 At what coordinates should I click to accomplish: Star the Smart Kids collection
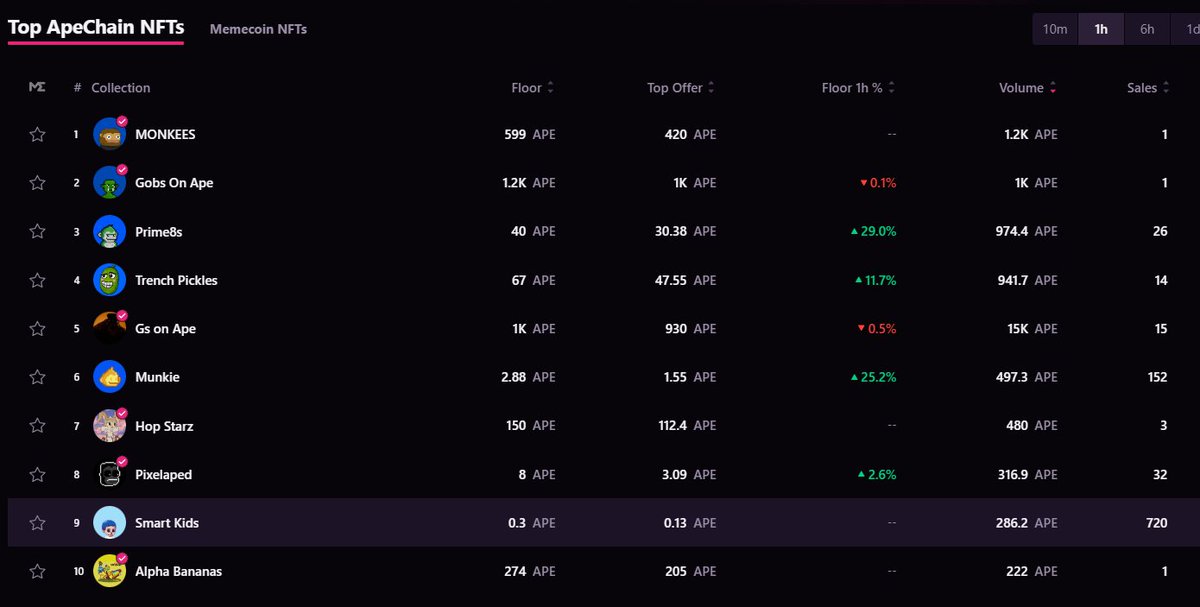pyautogui.click(x=37, y=523)
